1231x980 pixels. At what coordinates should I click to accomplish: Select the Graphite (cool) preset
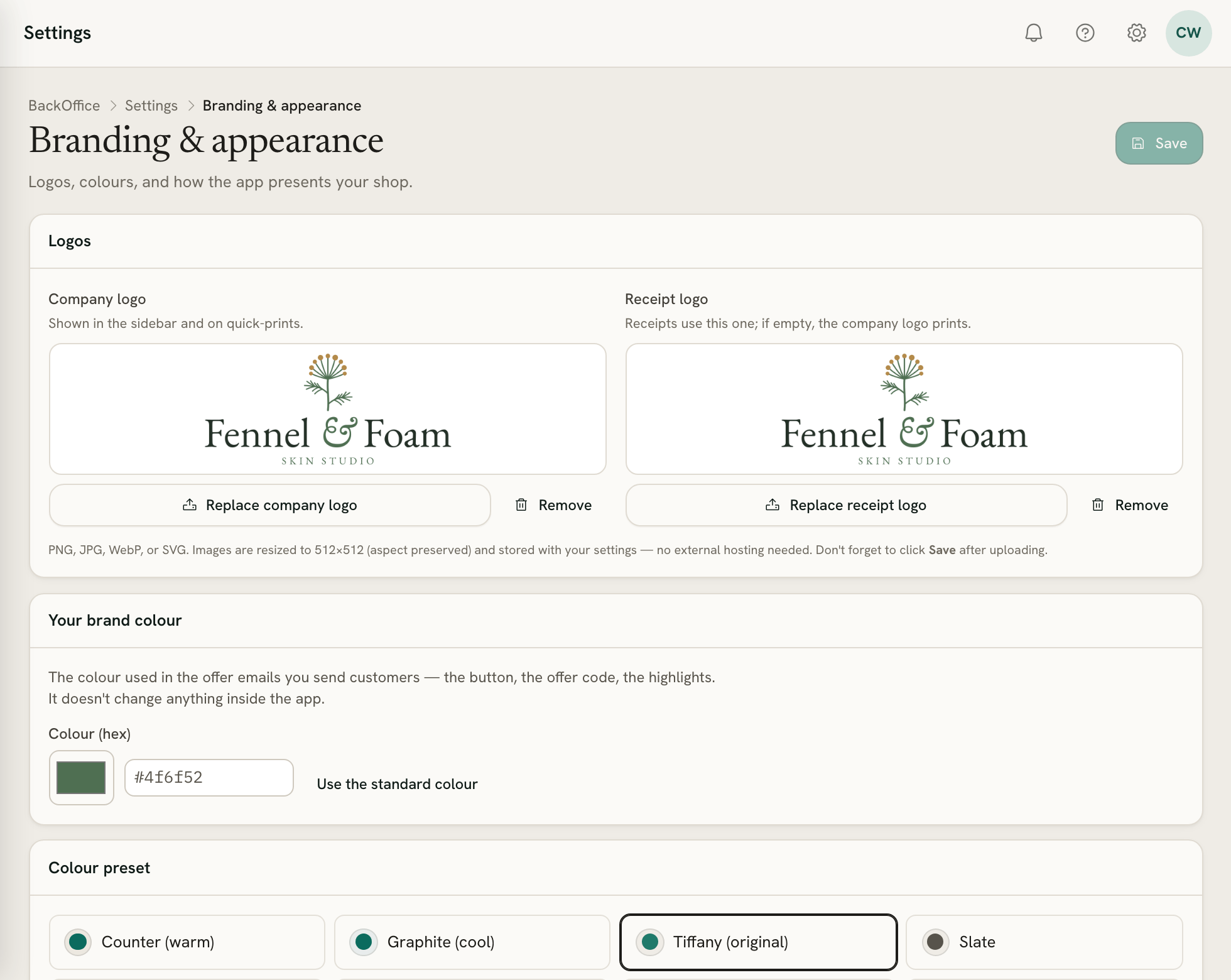(x=472, y=942)
